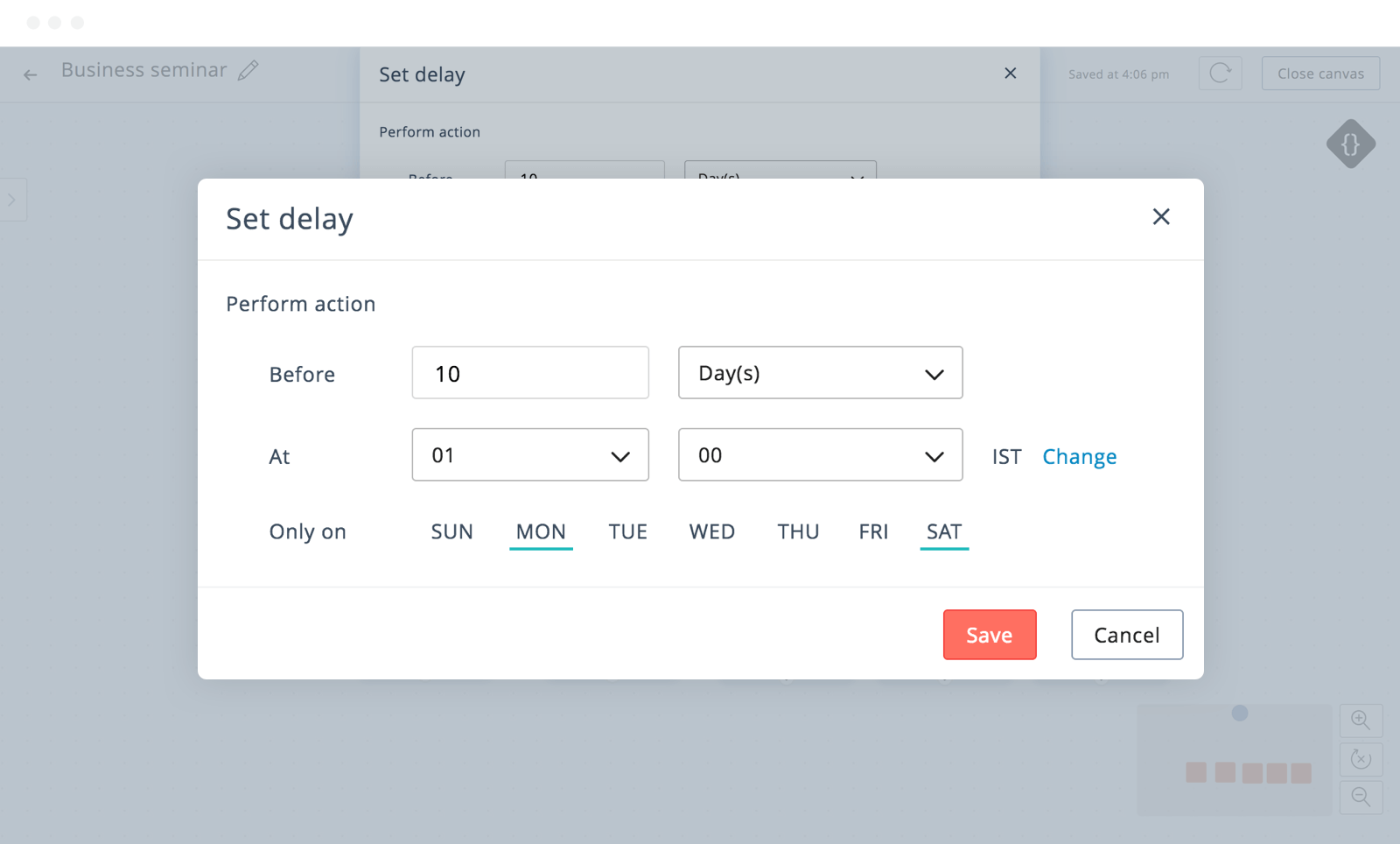Click the curly braces diamond icon
This screenshot has height=844, width=1400.
(x=1350, y=144)
